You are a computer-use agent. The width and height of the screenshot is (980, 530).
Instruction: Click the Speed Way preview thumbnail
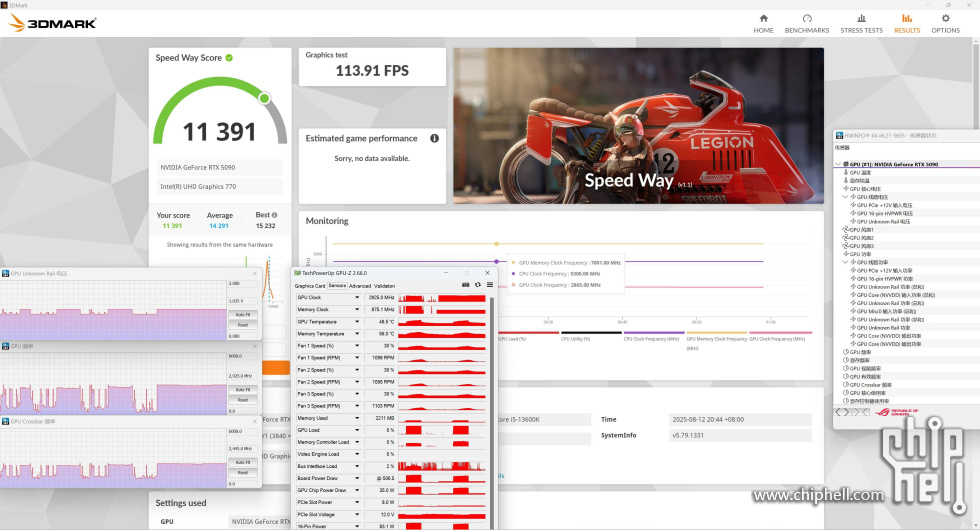coord(638,126)
